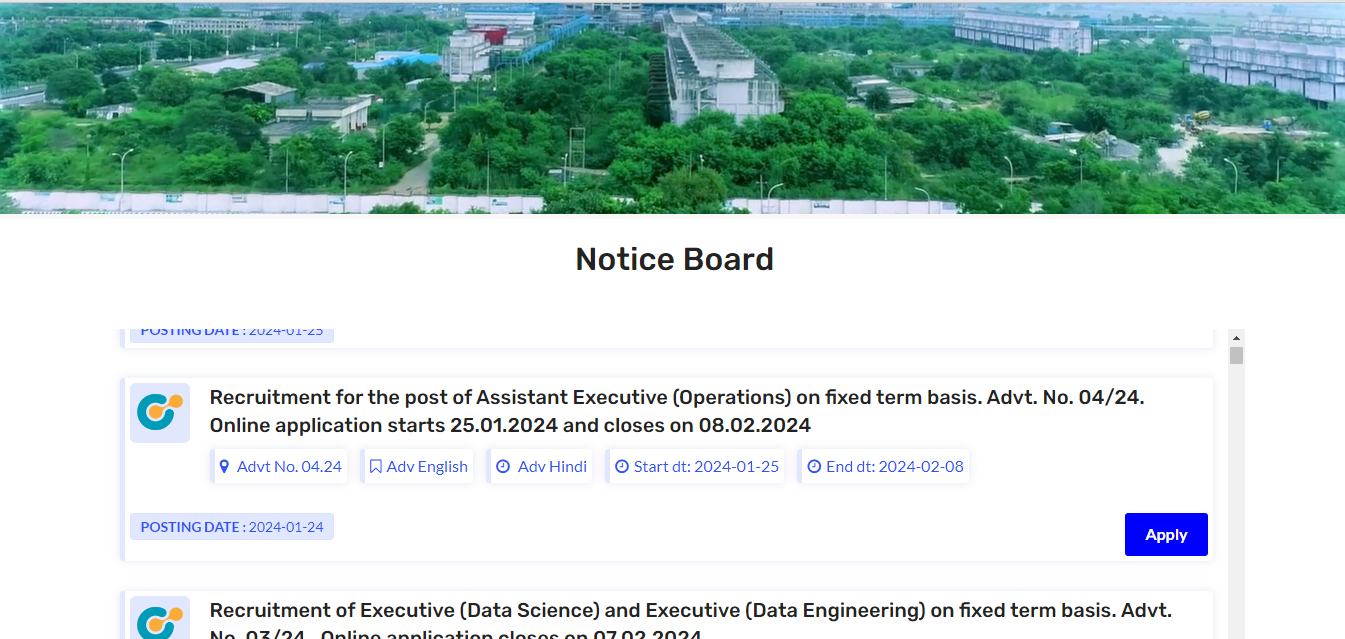1345x639 pixels.
Task: Click the logo of Data Science recruitment notice
Action: [x=160, y=620]
